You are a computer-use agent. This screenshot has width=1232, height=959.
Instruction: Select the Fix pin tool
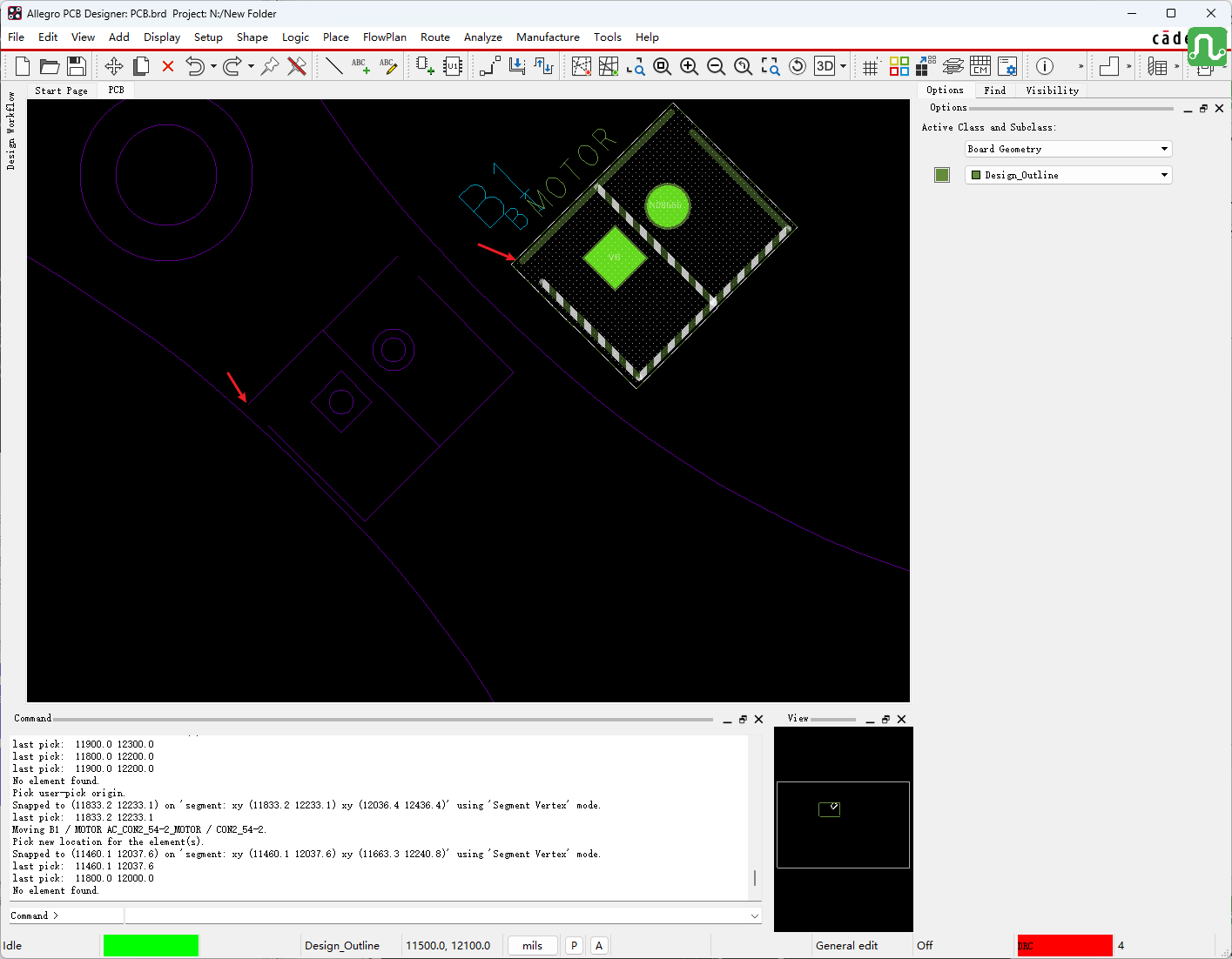click(x=270, y=66)
